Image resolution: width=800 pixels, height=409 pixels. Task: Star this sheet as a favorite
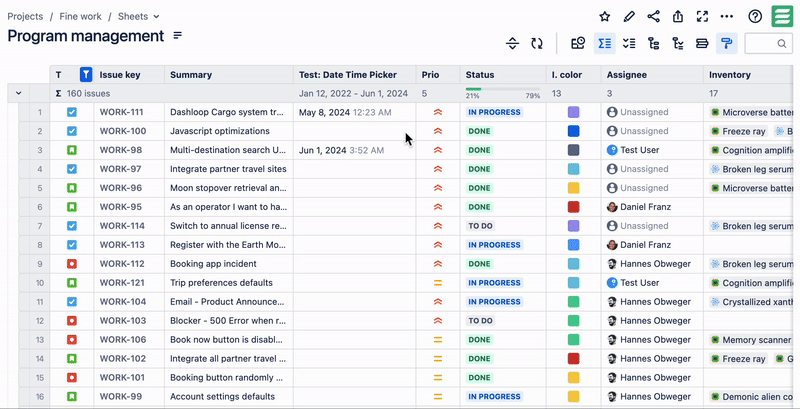click(x=605, y=17)
